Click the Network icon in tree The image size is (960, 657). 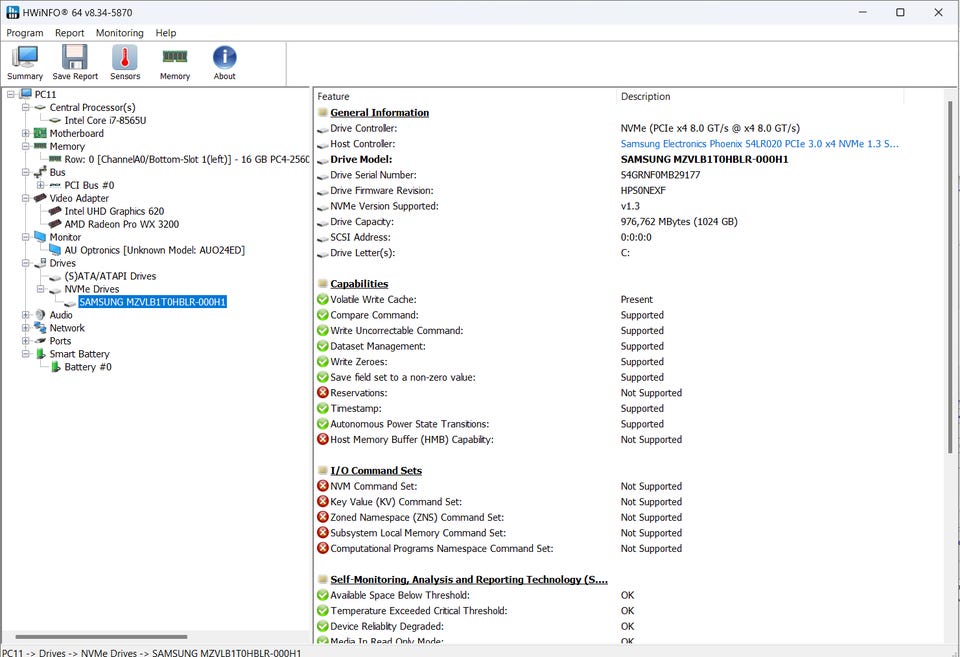coord(40,328)
